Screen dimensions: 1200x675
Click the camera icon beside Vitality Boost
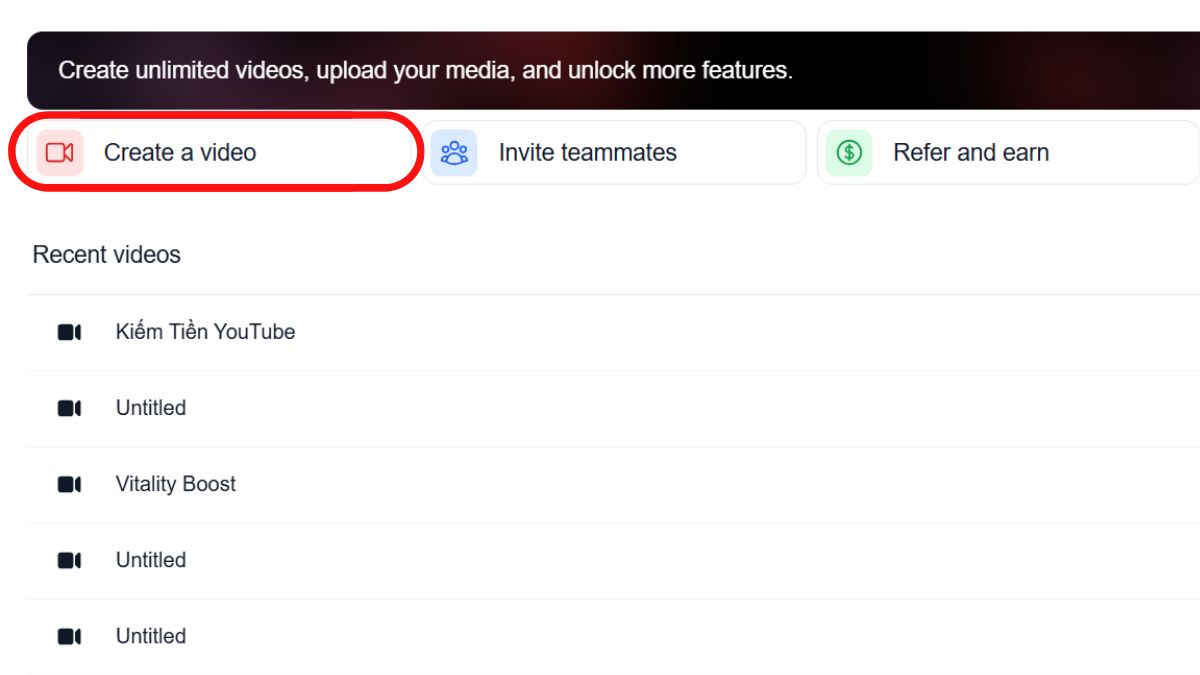(69, 484)
